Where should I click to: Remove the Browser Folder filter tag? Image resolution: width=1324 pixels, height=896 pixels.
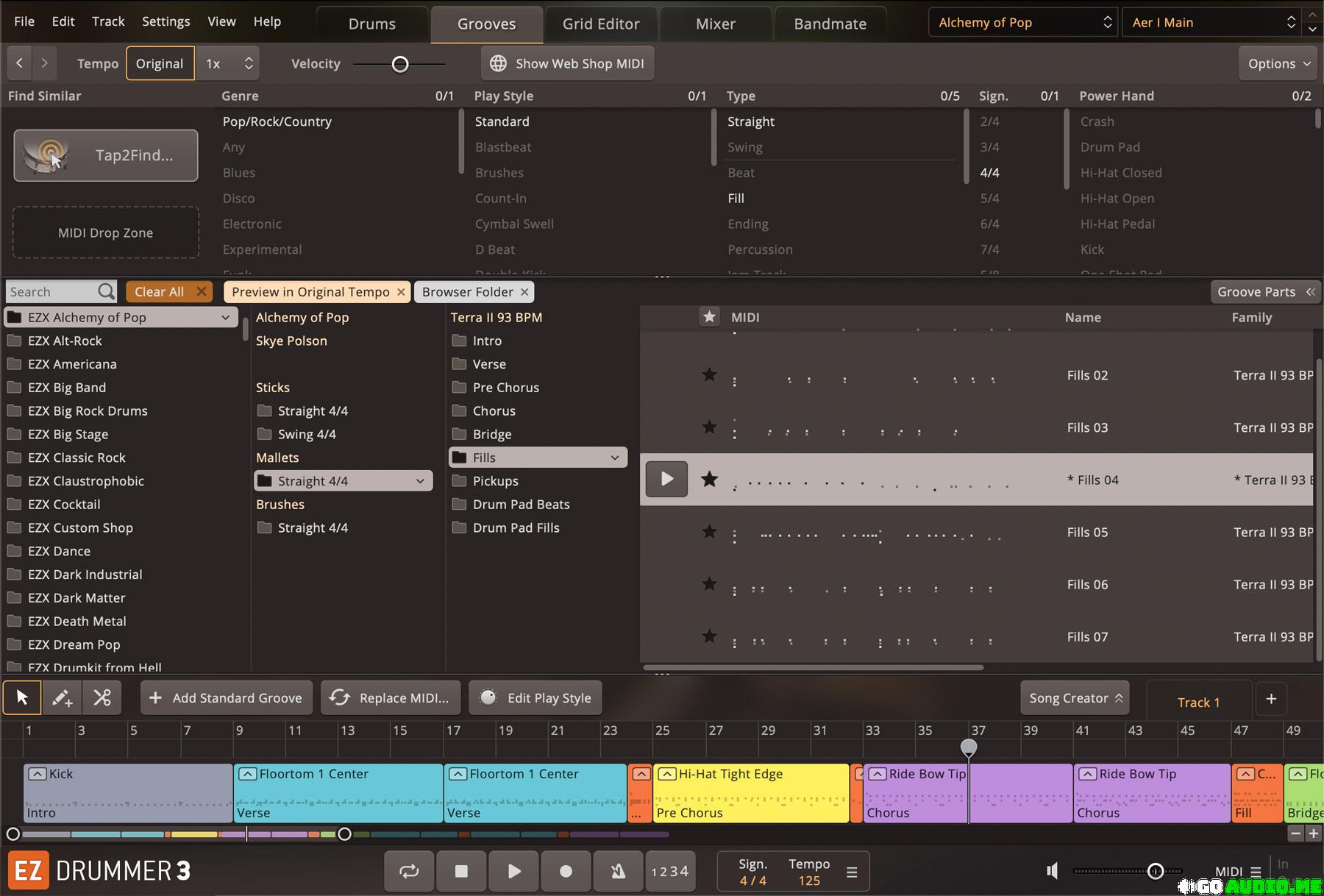(x=524, y=292)
